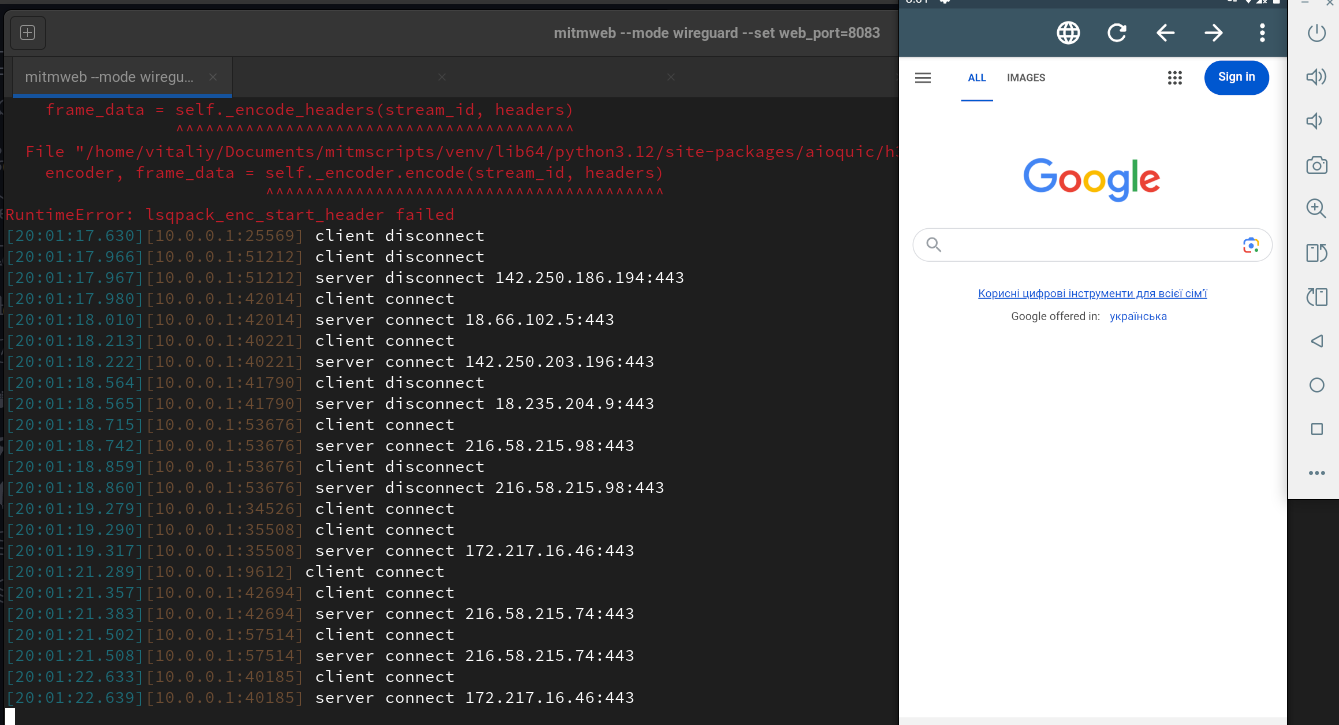Click the Google logo
Image resolution: width=1339 pixels, height=725 pixels.
pos(1092,180)
